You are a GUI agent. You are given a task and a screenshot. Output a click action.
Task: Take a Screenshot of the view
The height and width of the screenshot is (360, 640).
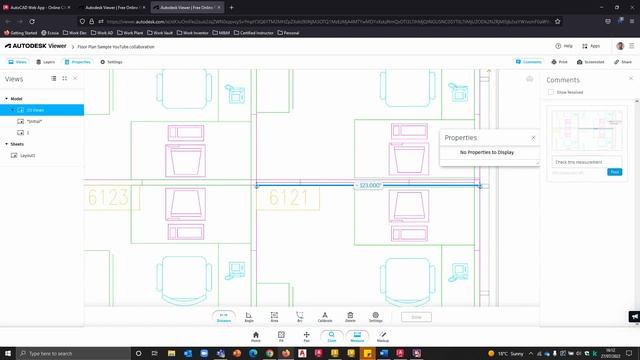click(591, 62)
